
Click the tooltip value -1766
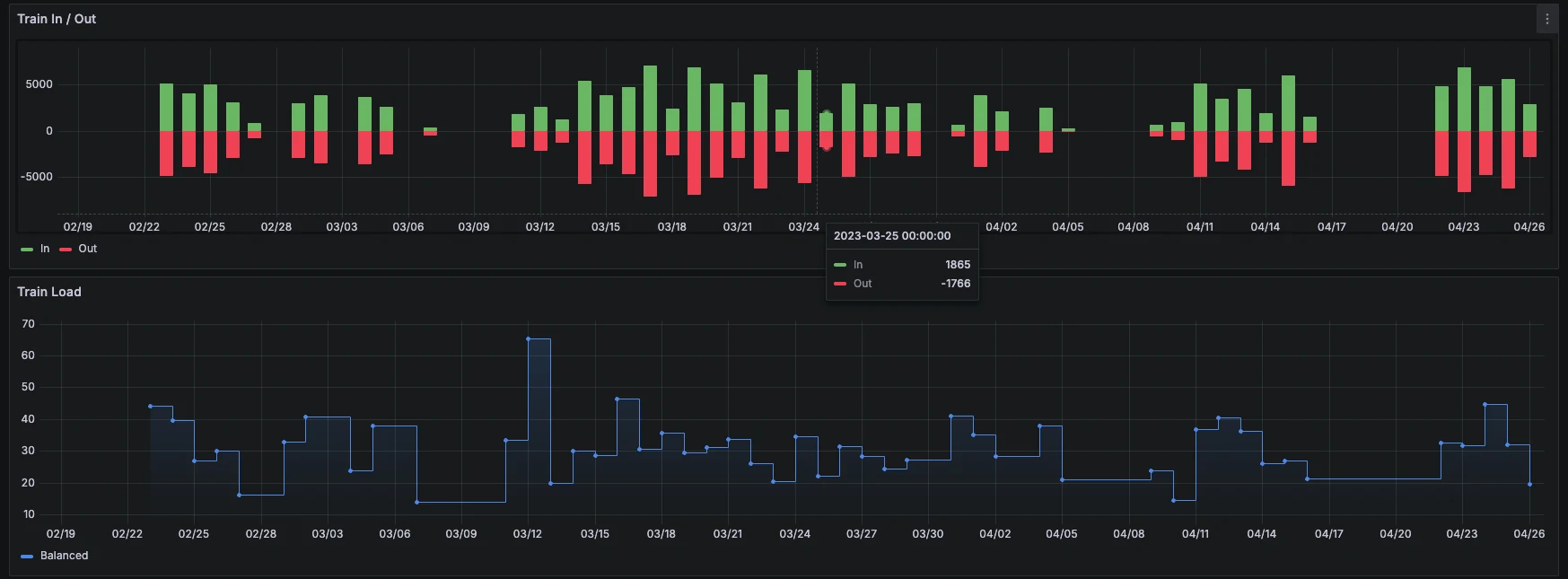point(956,284)
